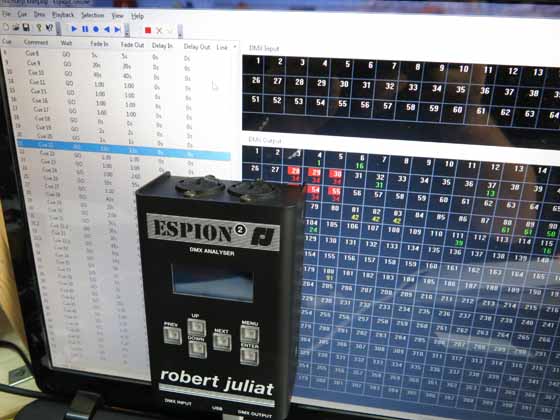Open the Cue menu

(22, 14)
